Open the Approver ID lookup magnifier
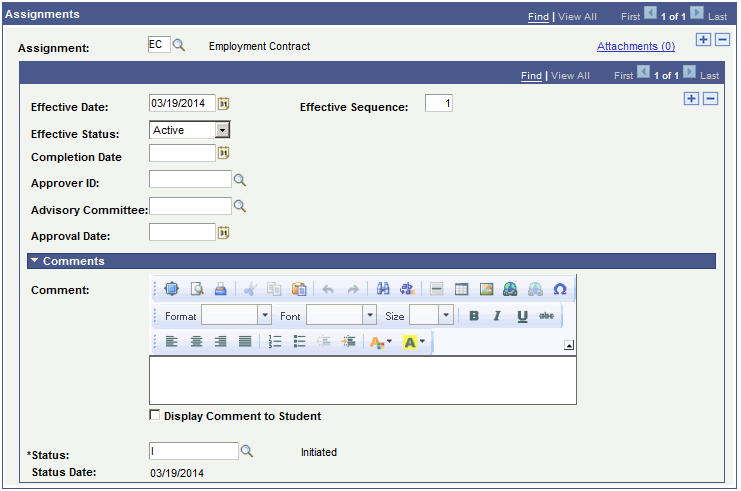741x491 pixels. [240, 180]
